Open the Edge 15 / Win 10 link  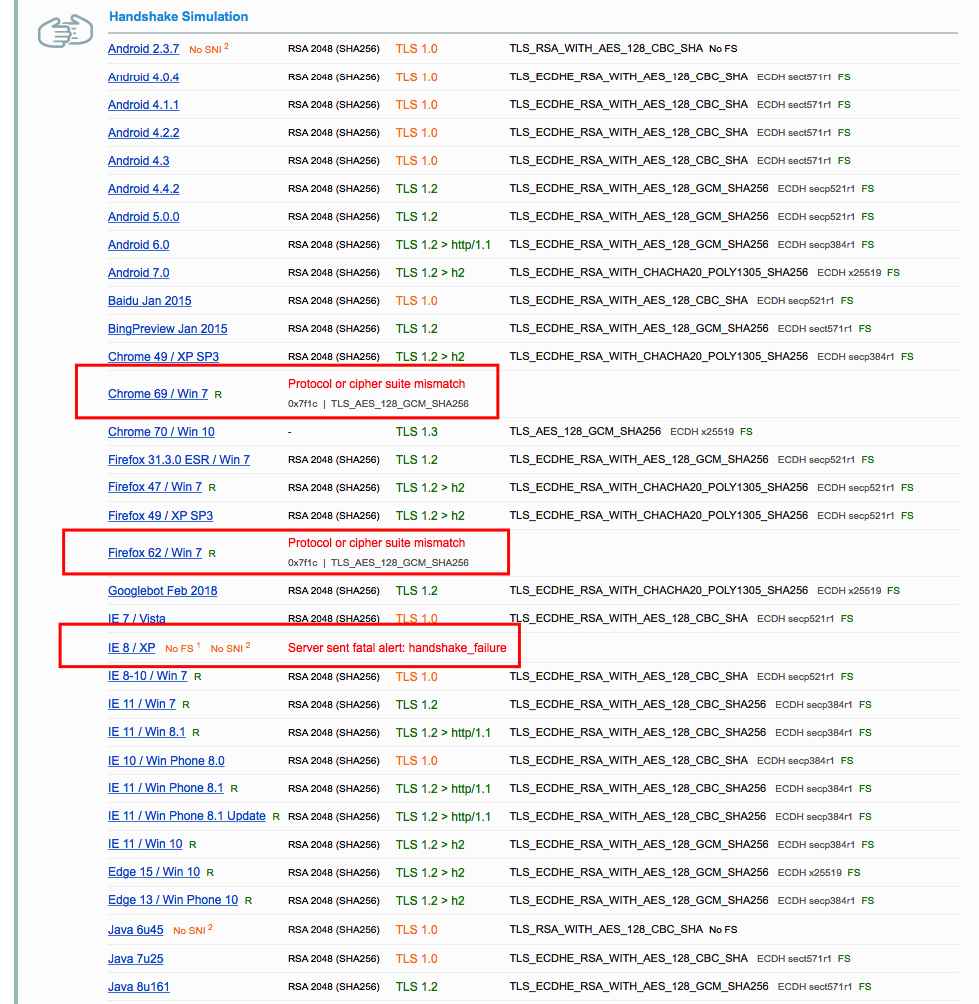pyautogui.click(x=154, y=872)
